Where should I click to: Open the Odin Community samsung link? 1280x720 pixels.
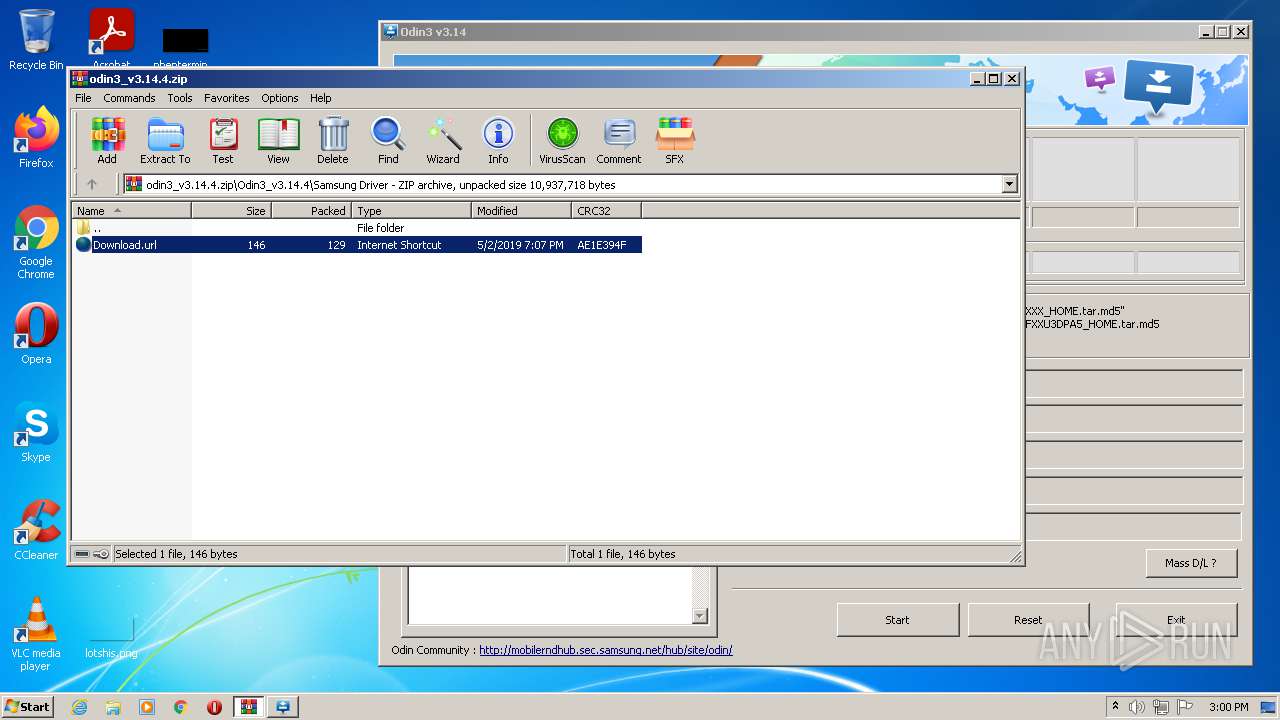605,650
